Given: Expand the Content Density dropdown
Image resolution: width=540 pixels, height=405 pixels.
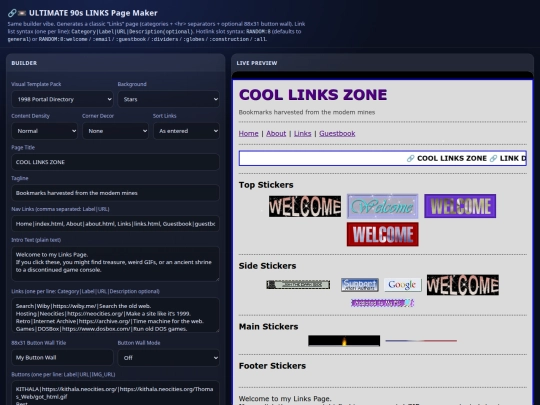Looking at the screenshot, I should pos(44,131).
